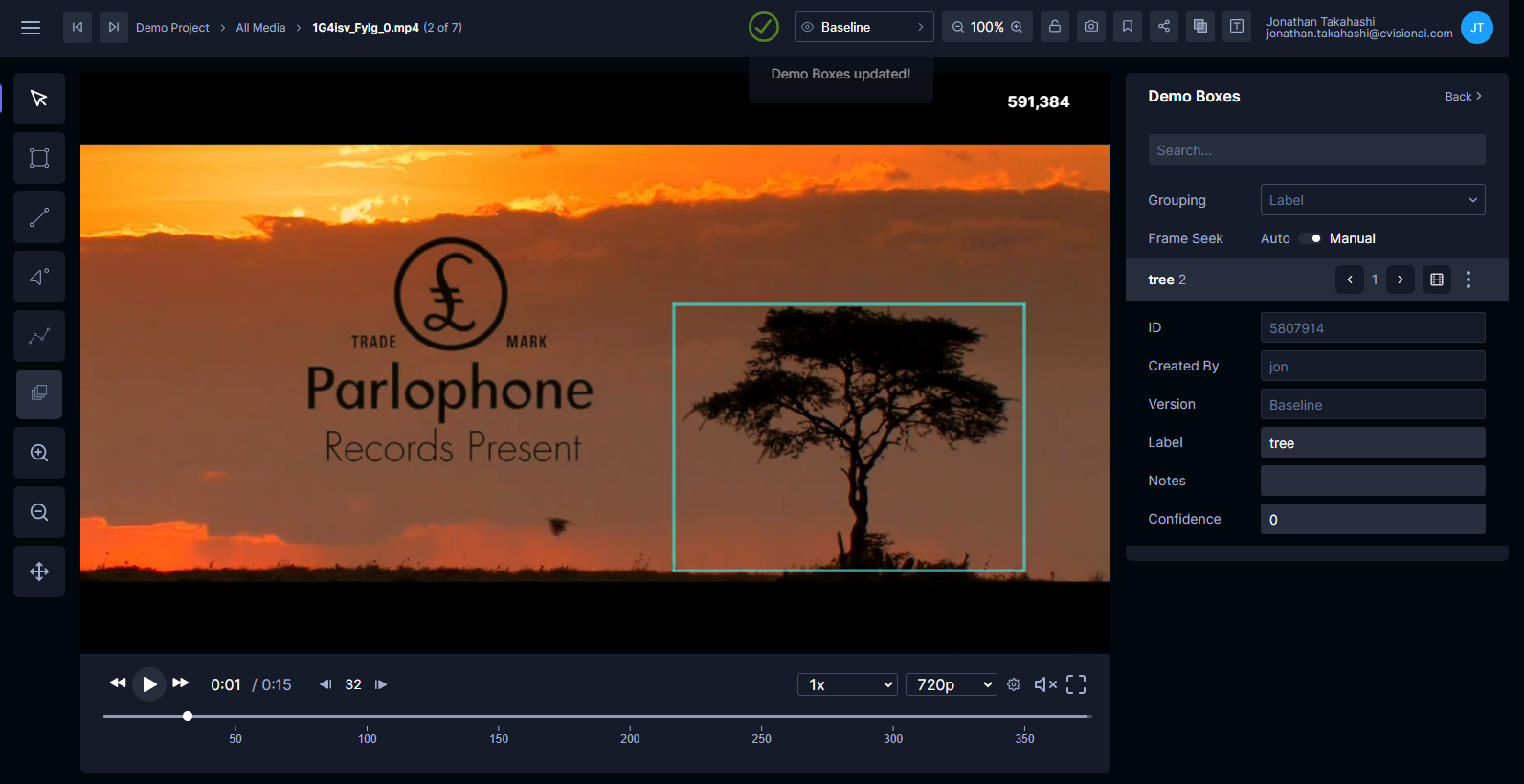Open the Baseline version selector
Screen dimensions: 1524x784
863,27
